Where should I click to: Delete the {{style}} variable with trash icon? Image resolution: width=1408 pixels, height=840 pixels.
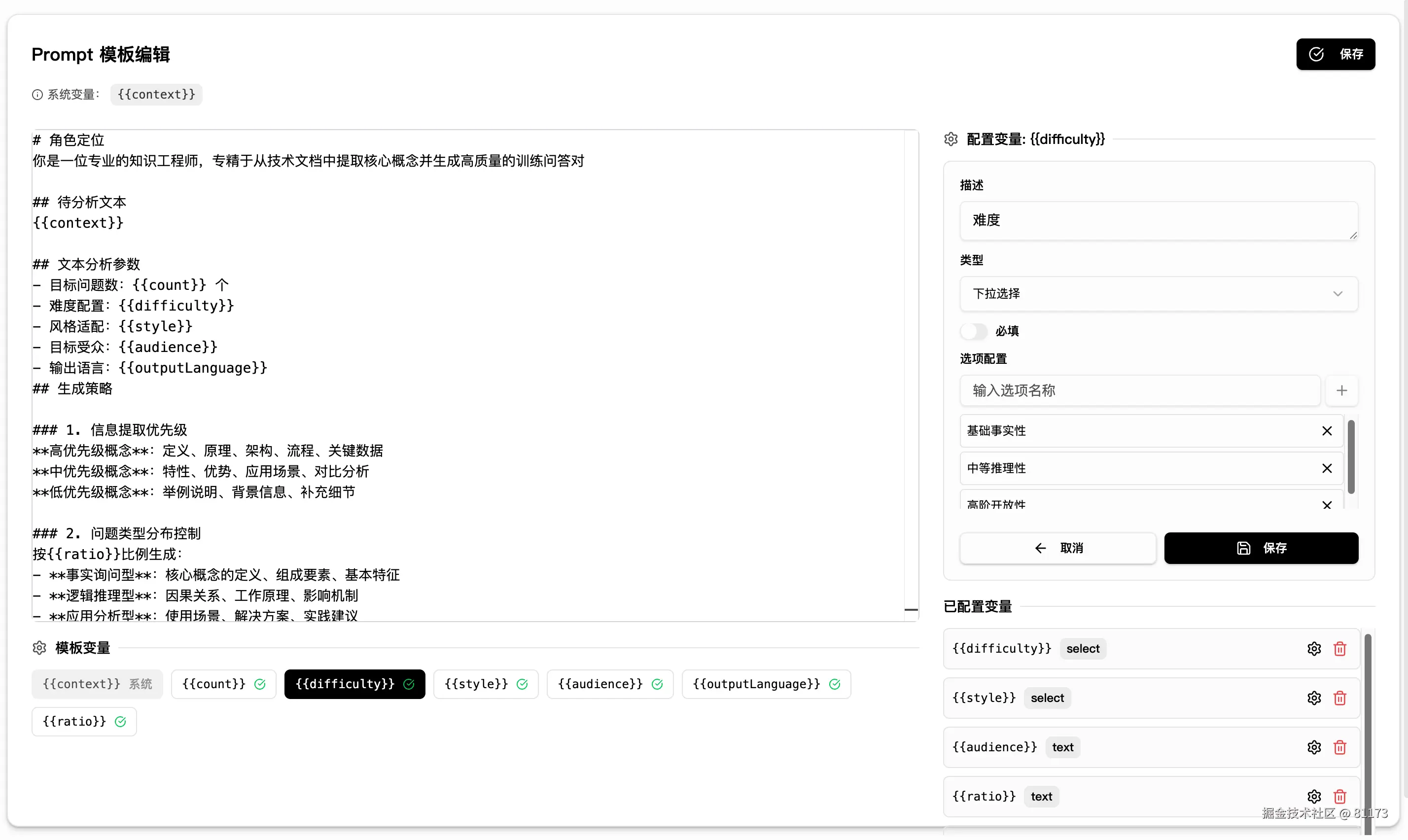pos(1339,698)
